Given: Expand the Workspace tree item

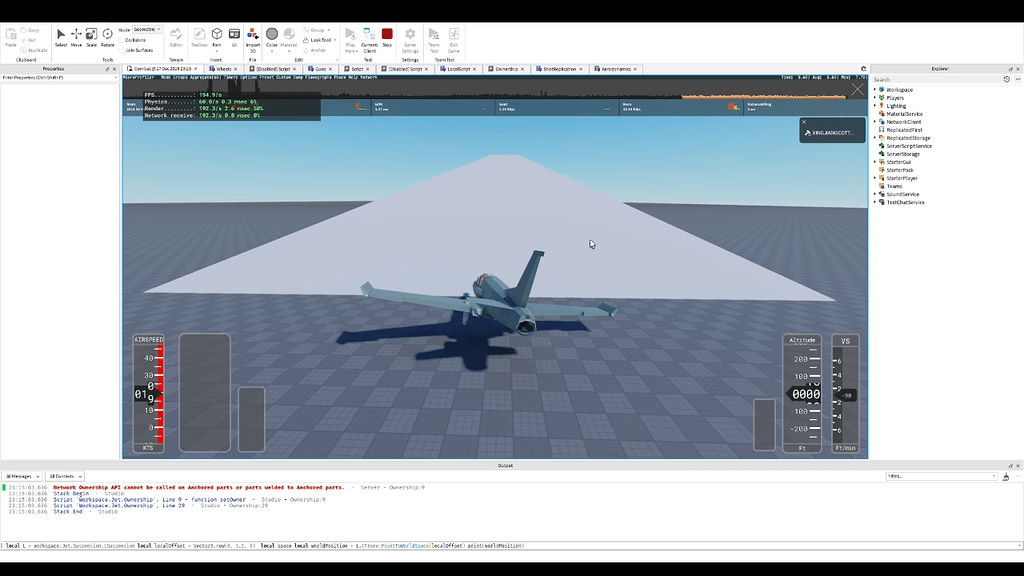Looking at the screenshot, I should coord(874,90).
